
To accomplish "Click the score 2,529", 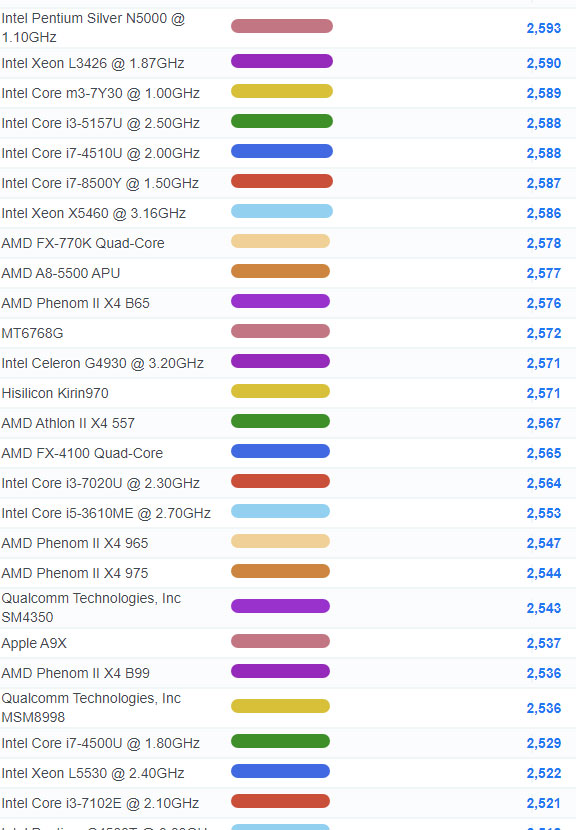I will tap(544, 743).
